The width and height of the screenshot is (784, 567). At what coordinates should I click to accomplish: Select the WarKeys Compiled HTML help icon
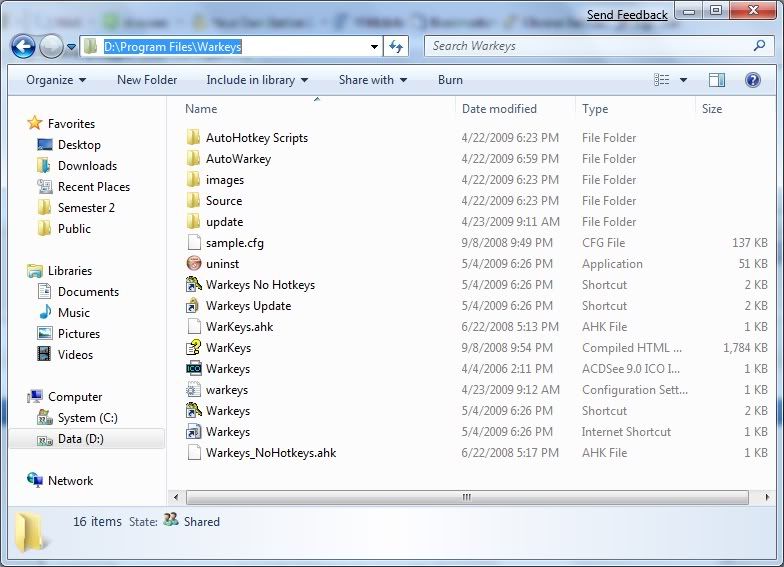[x=194, y=348]
